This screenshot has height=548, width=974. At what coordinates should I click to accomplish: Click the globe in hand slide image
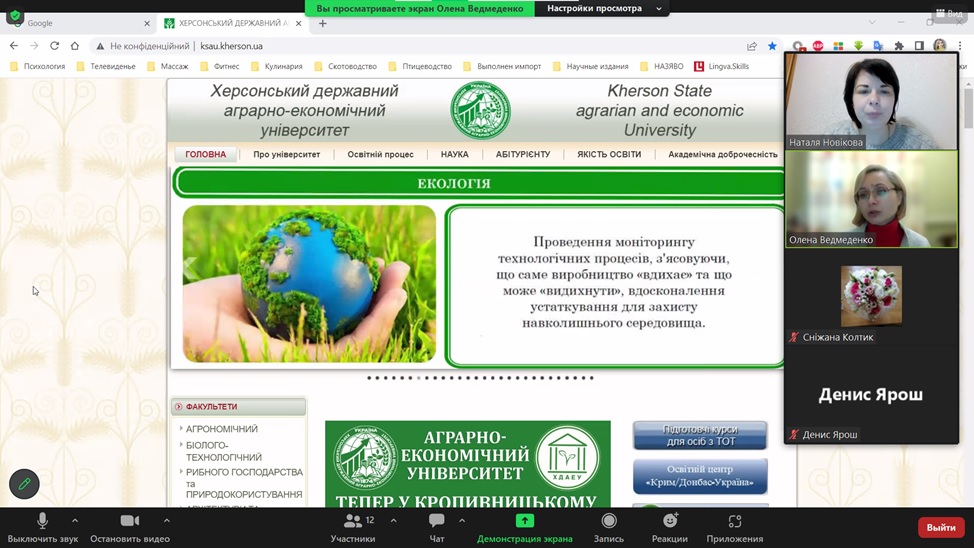click(309, 284)
